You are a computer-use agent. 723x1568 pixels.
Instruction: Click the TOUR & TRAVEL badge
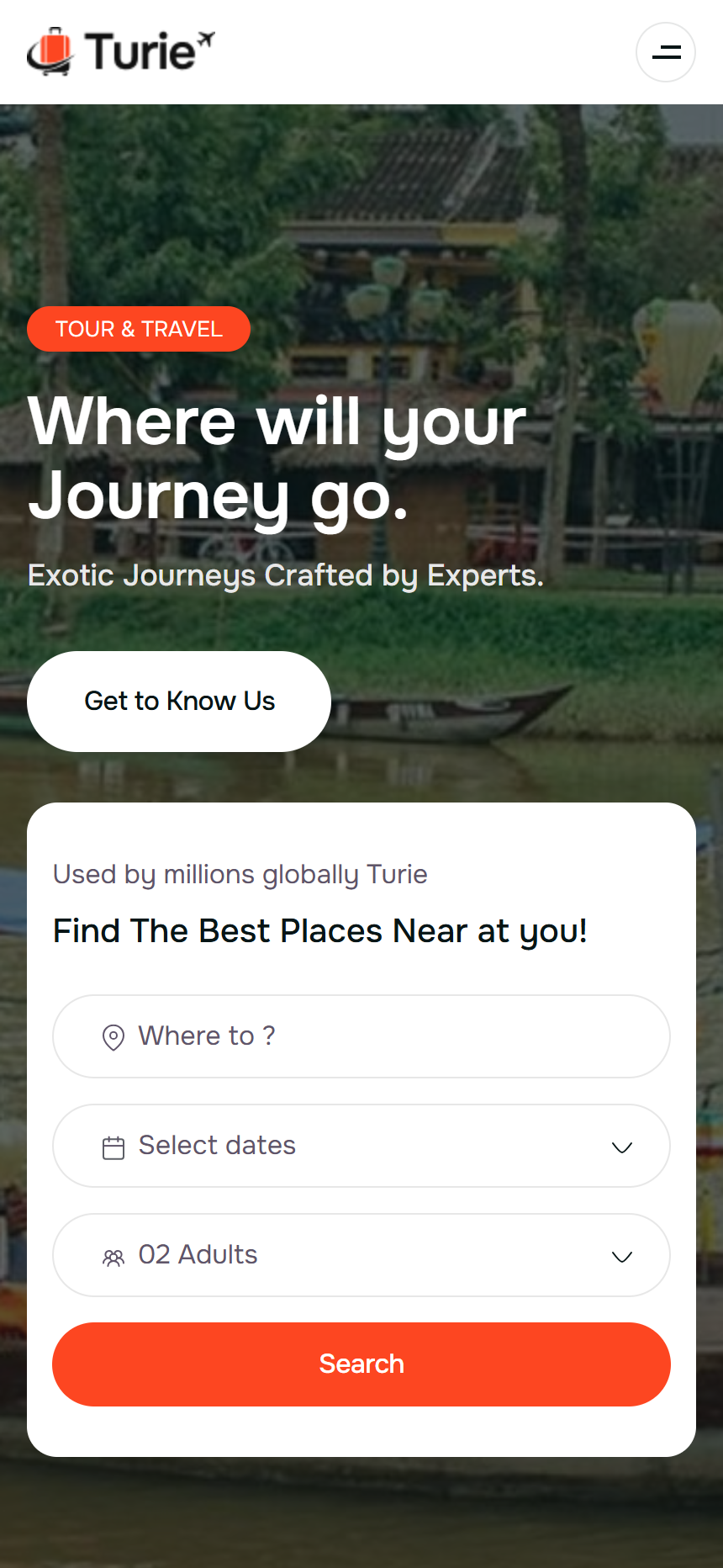[x=139, y=329]
